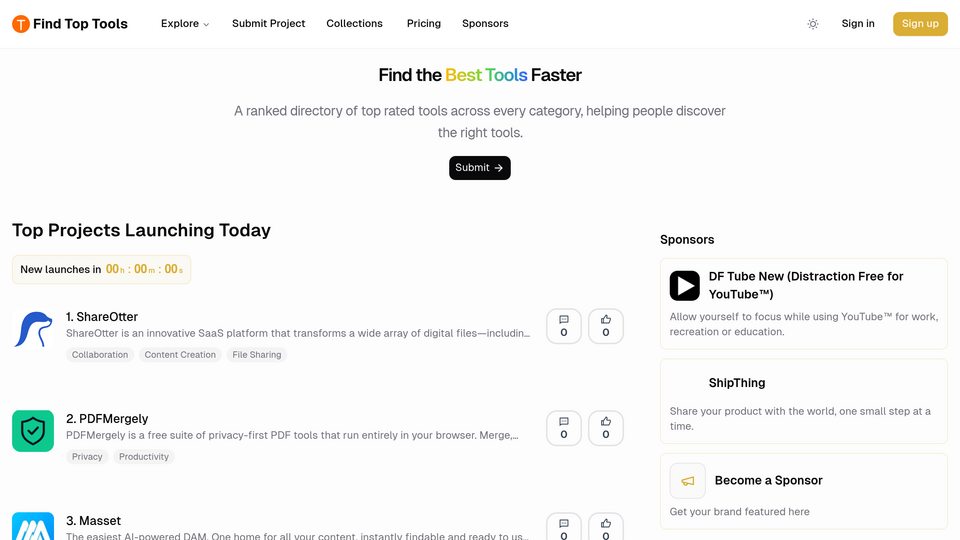This screenshot has height=540, width=960.
Task: Click the DF Tube play icon
Action: click(684, 285)
